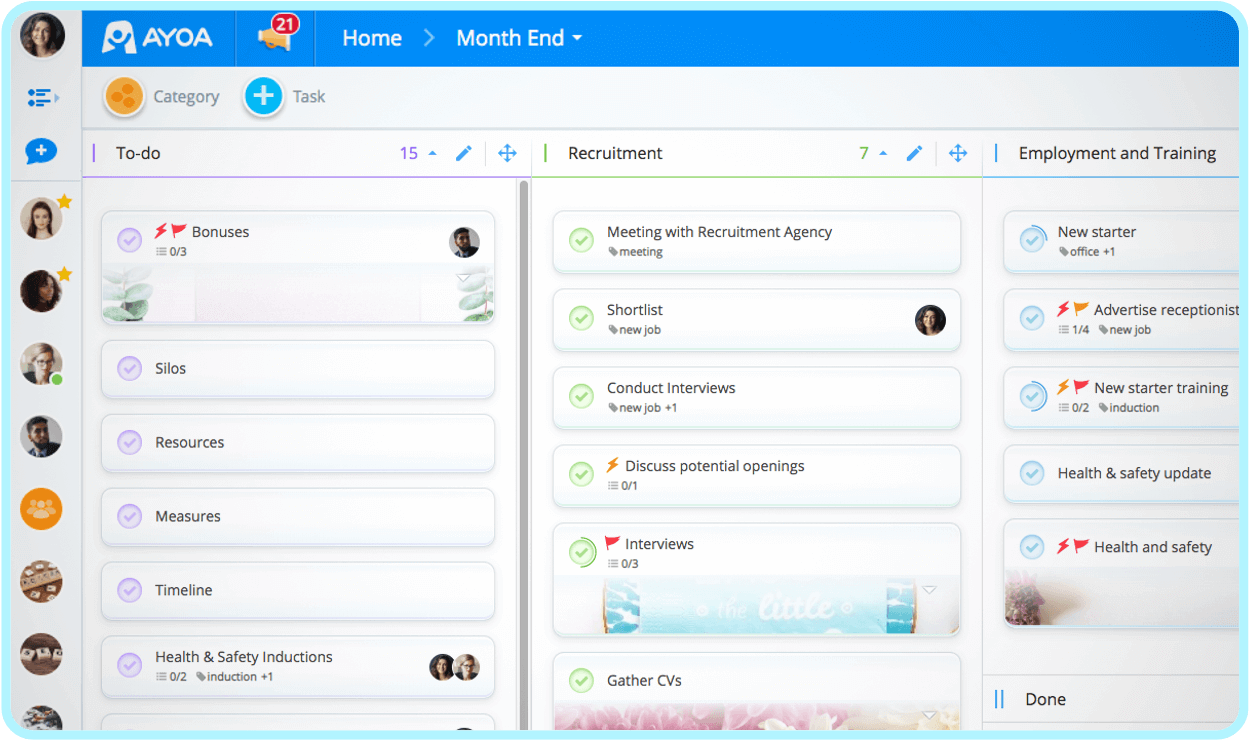The height and width of the screenshot is (740, 1250).
Task: Go to Home in breadcrumb
Action: tap(372, 38)
